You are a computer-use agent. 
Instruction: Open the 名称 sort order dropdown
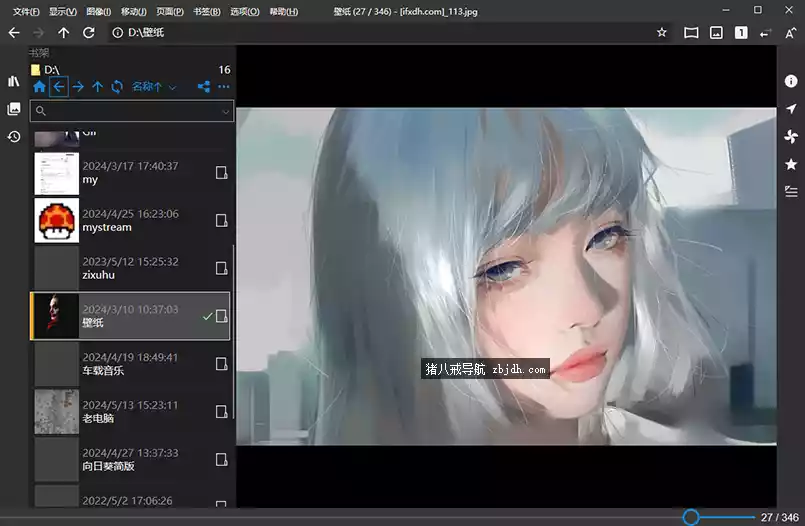[154, 87]
